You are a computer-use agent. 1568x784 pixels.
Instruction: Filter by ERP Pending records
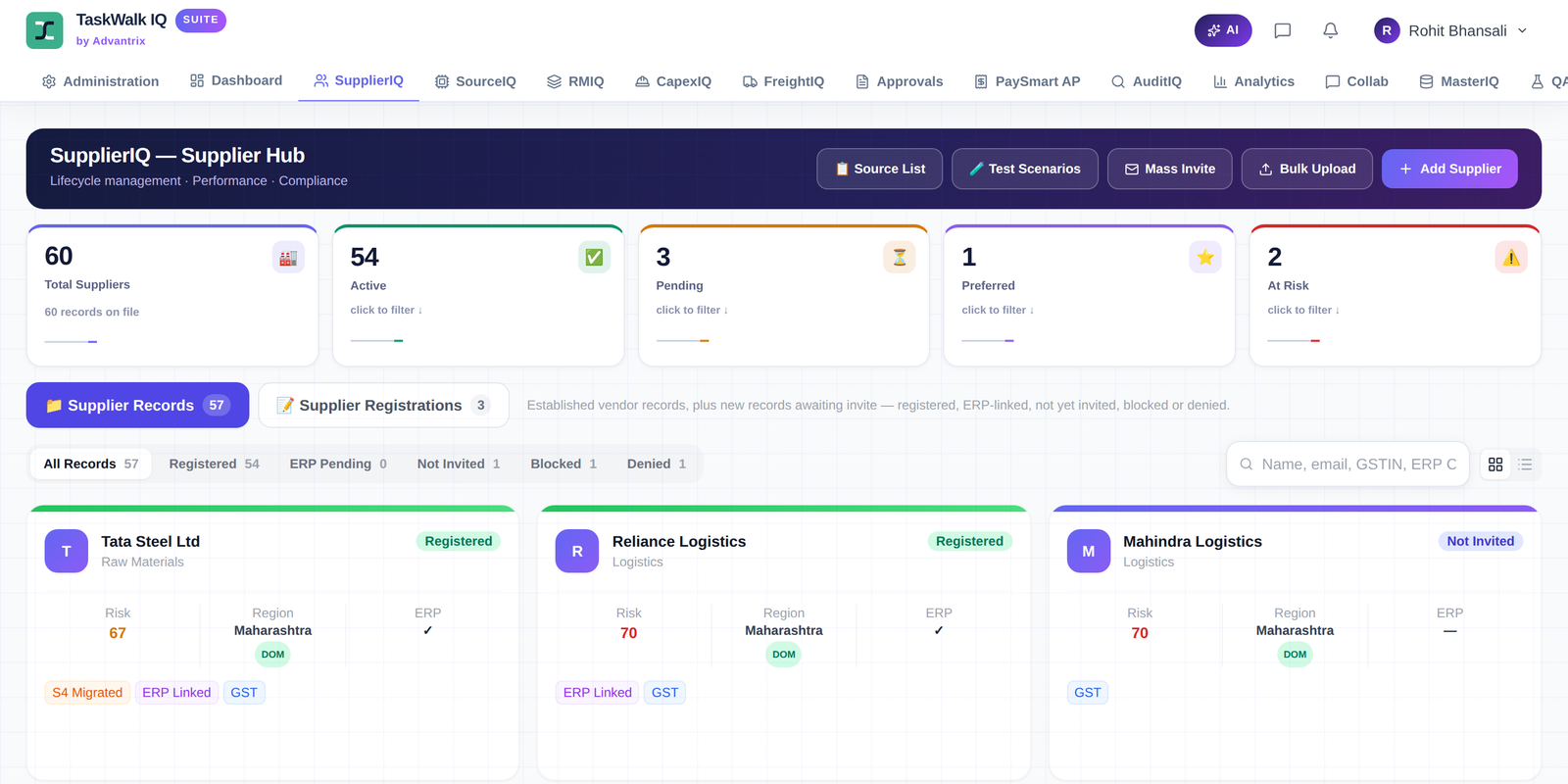[x=338, y=464]
